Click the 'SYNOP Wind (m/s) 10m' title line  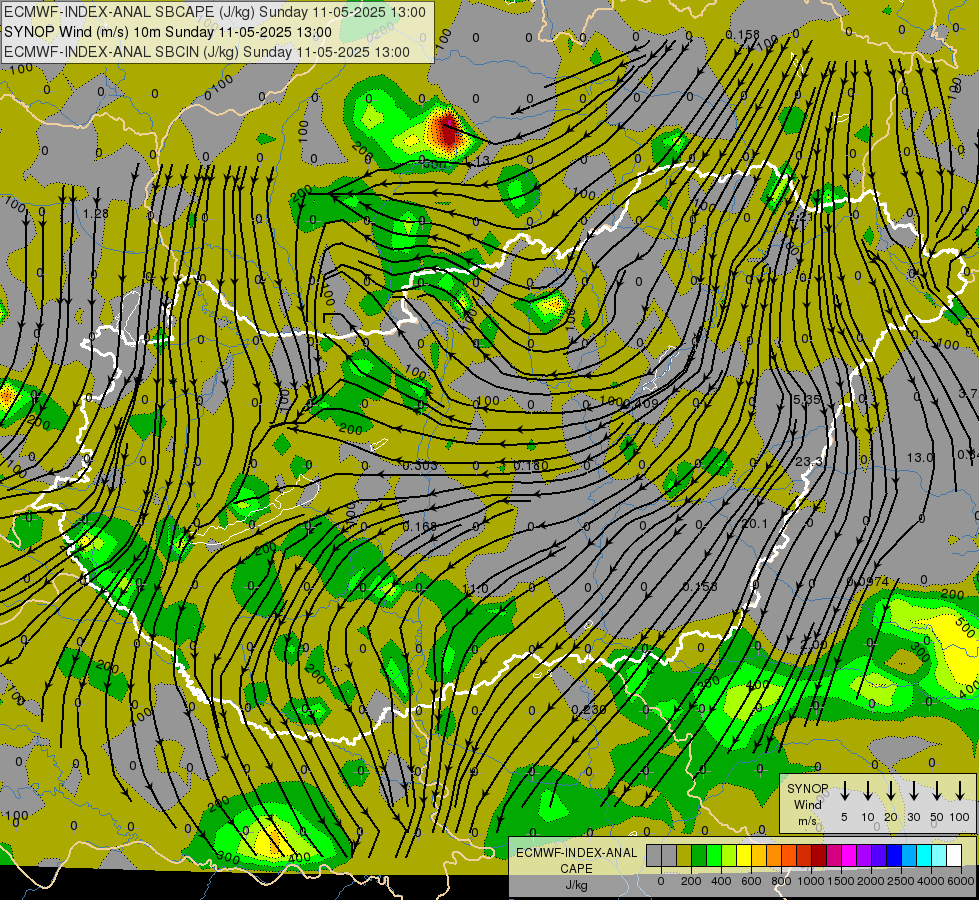[x=168, y=32]
